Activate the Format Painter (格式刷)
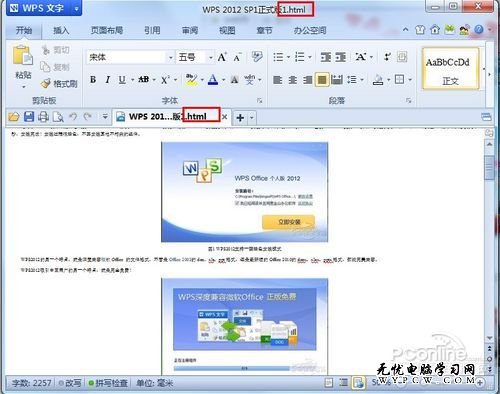Screen dimensions: 500x394 [59, 84]
